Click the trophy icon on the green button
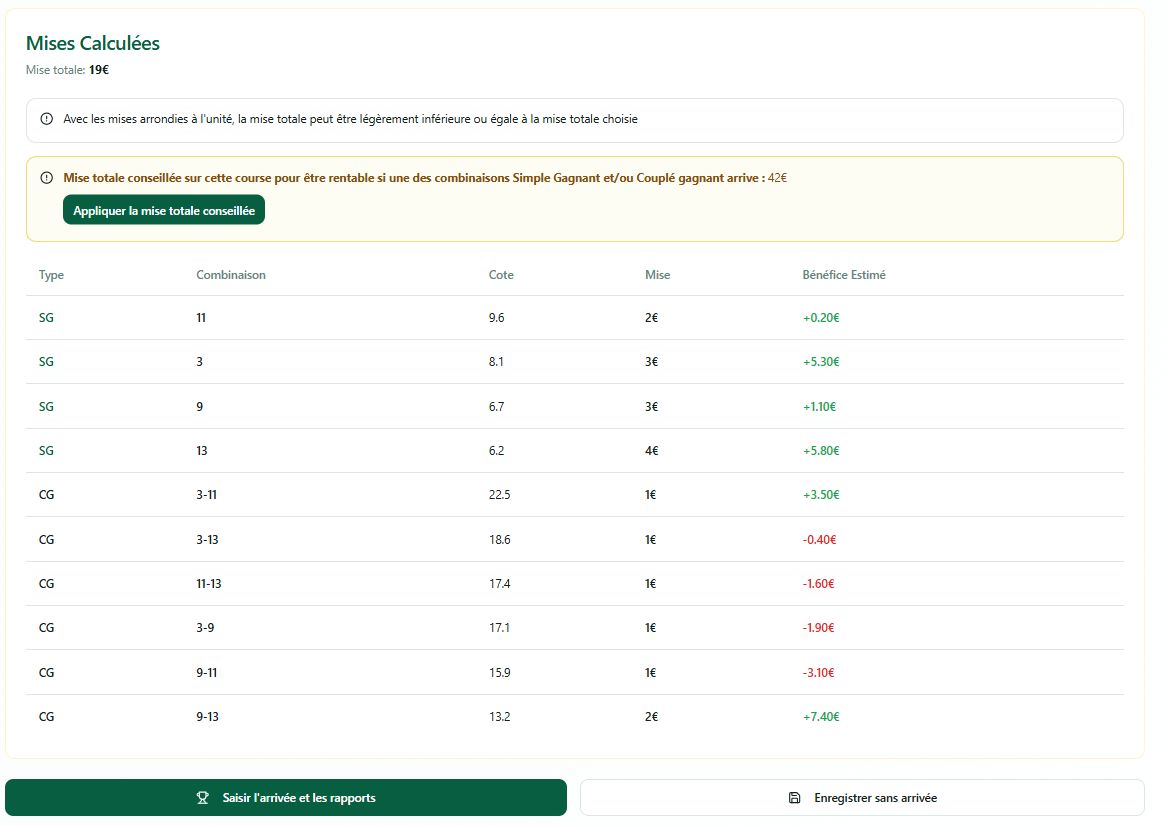 point(203,798)
